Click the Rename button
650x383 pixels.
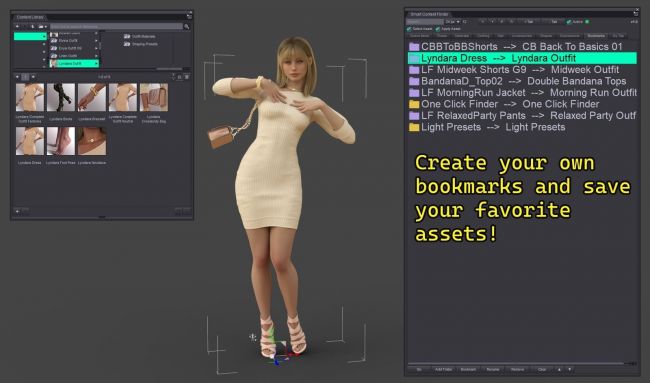pyautogui.click(x=493, y=369)
